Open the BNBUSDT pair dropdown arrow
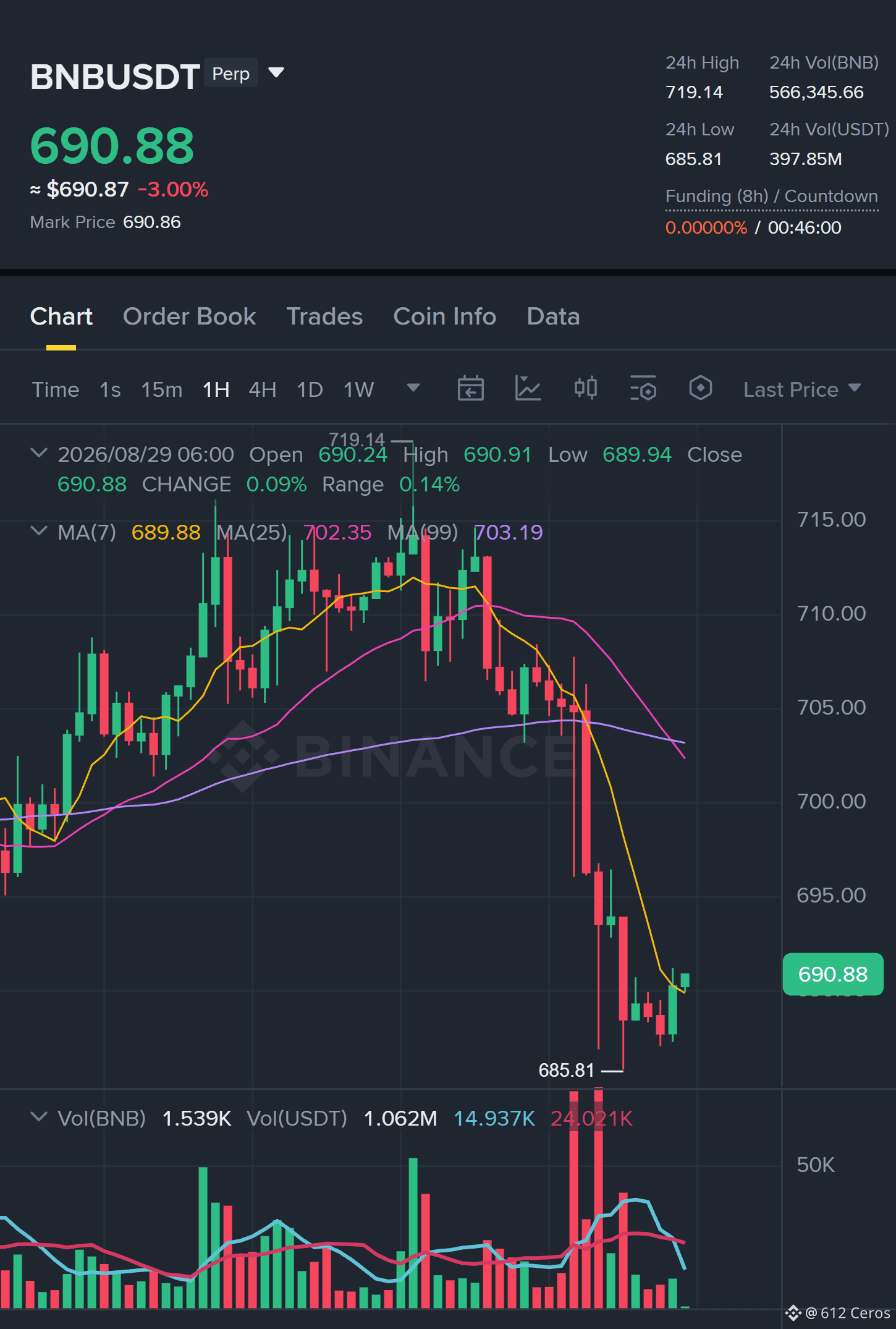The height and width of the screenshot is (1329, 896). (276, 73)
